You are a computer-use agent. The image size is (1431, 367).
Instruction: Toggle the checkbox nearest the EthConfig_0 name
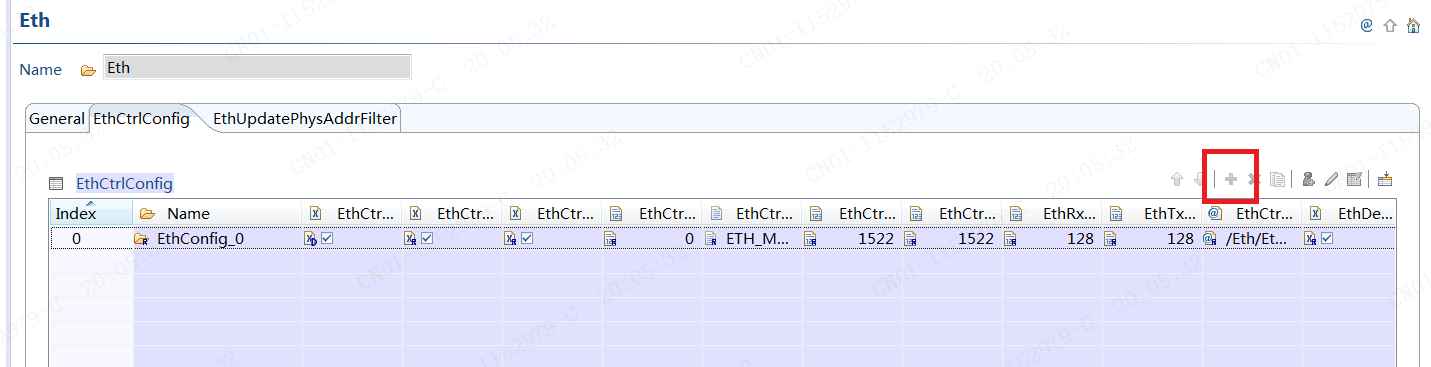pos(327,239)
